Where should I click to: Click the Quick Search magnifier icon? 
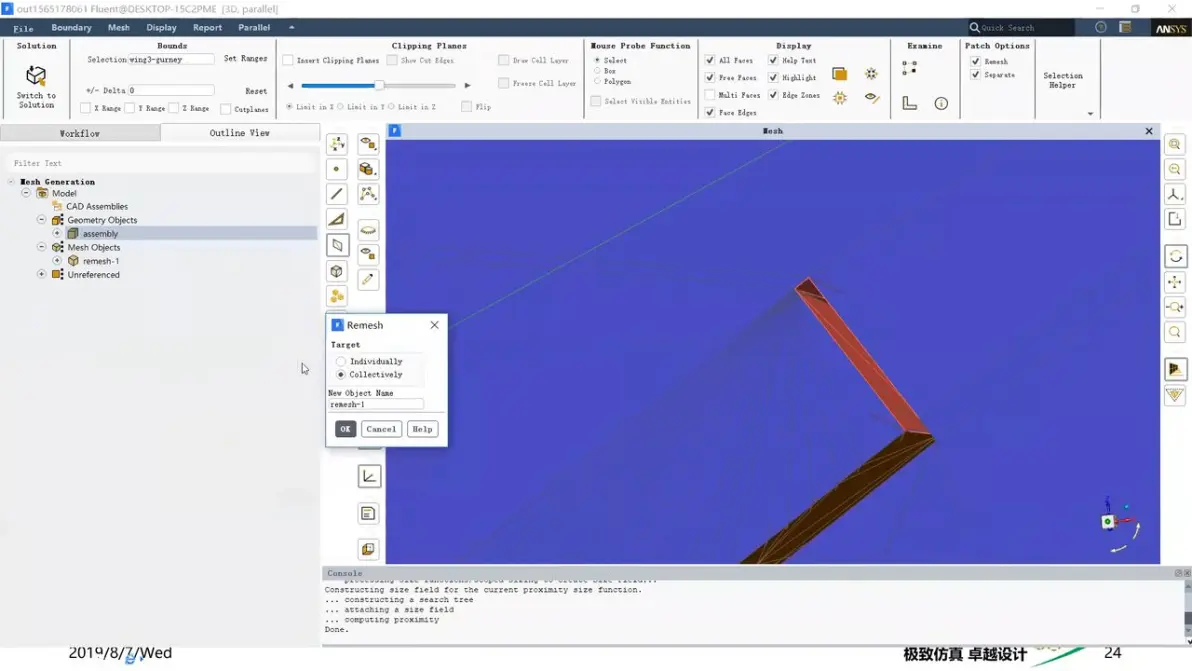[x=974, y=27]
